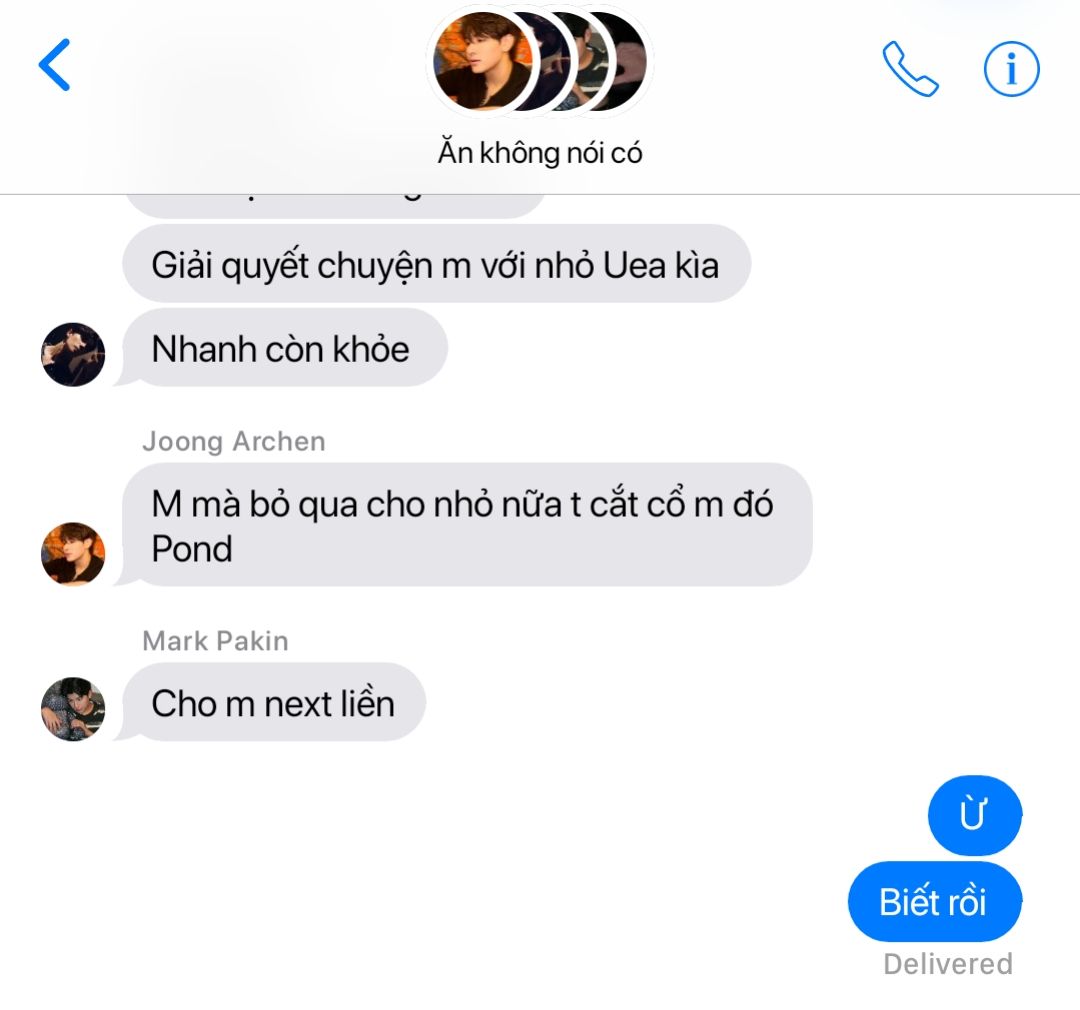Image resolution: width=1080 pixels, height=1010 pixels.
Task: Tap the partially hidden top message bubble
Action: click(334, 206)
